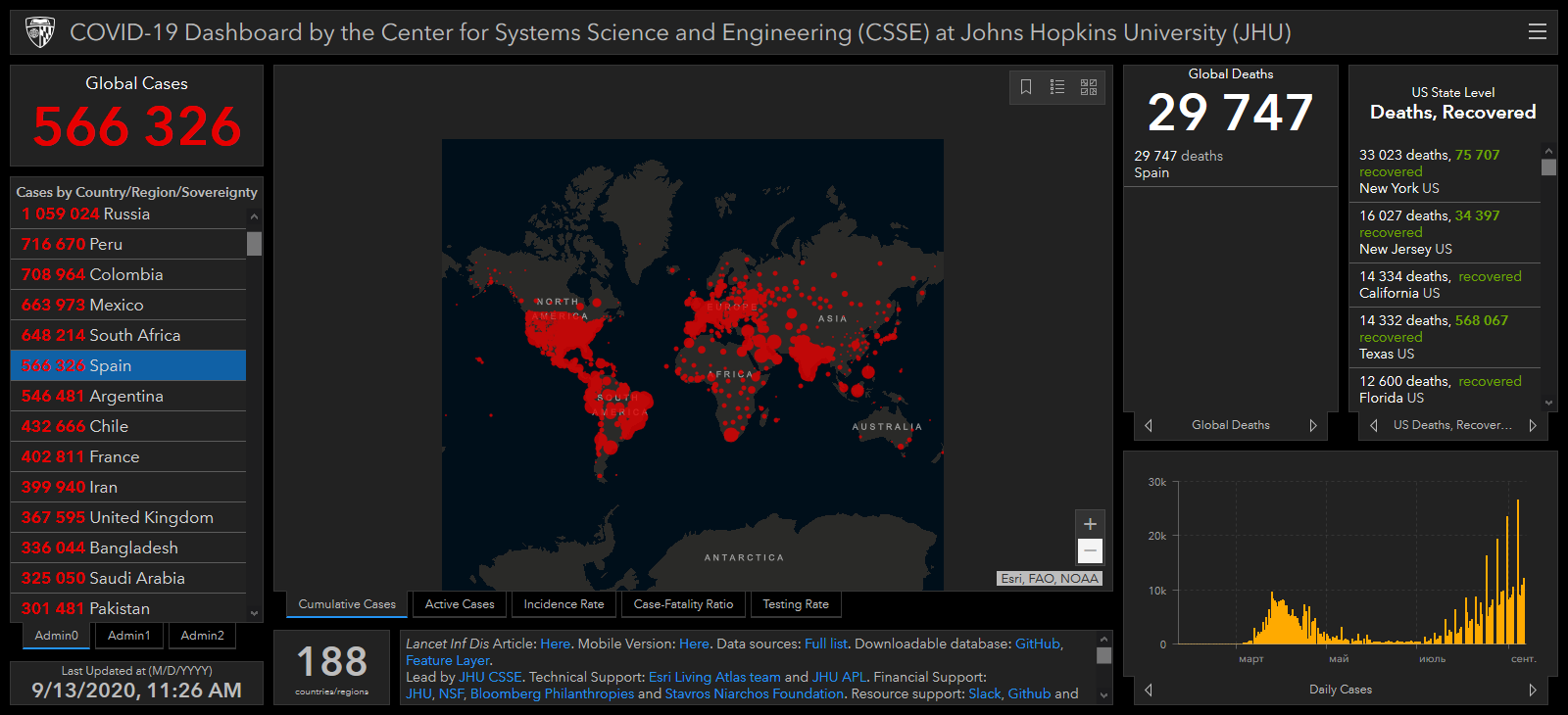Switch to Incidence Rate map tab
The height and width of the screenshot is (715, 1568).
tap(563, 604)
